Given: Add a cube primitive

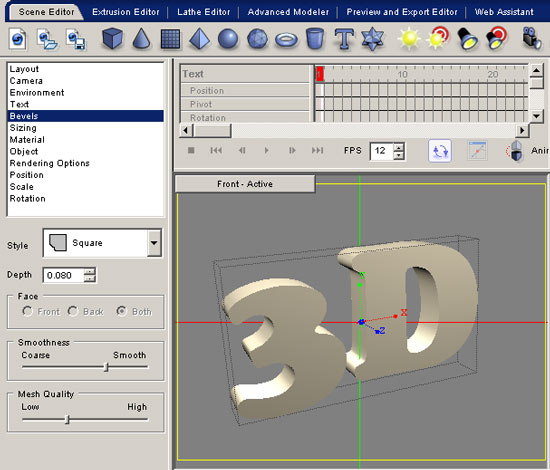Looking at the screenshot, I should (112, 39).
